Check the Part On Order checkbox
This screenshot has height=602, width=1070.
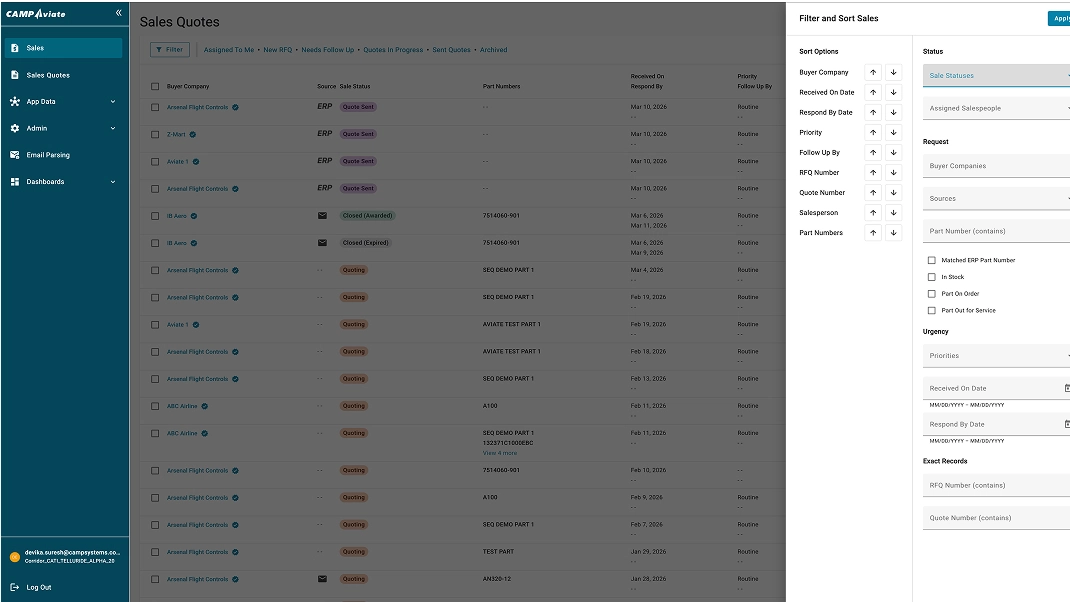[x=931, y=293]
